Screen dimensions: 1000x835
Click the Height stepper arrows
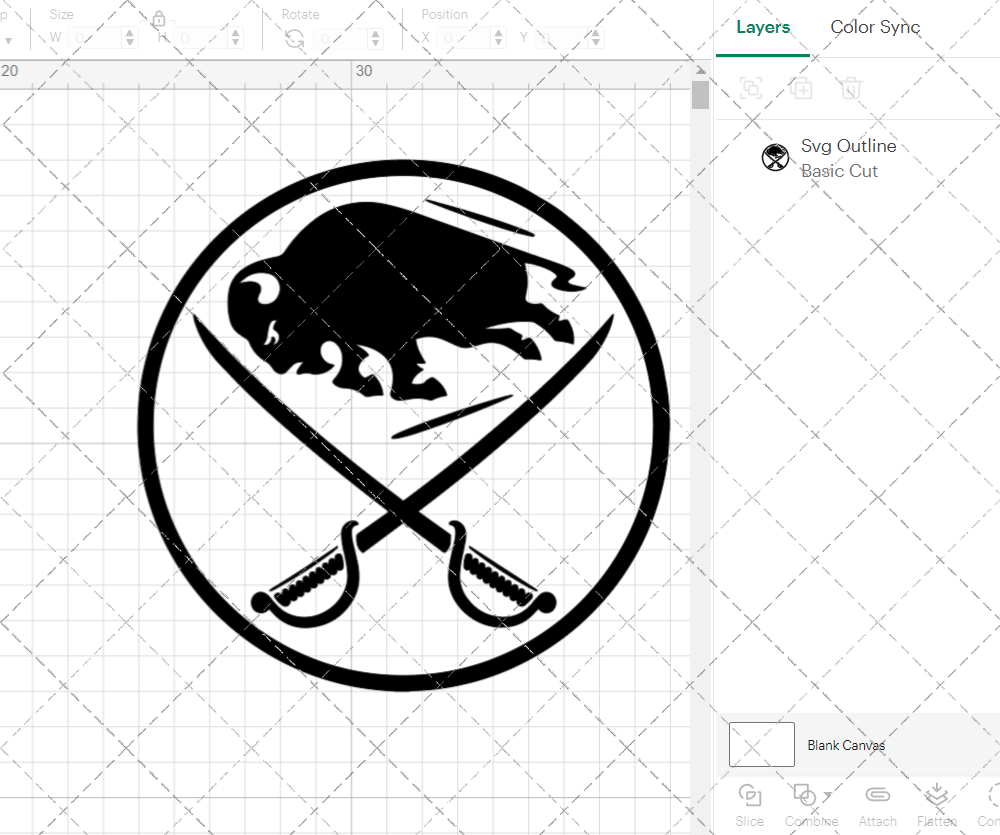click(235, 38)
